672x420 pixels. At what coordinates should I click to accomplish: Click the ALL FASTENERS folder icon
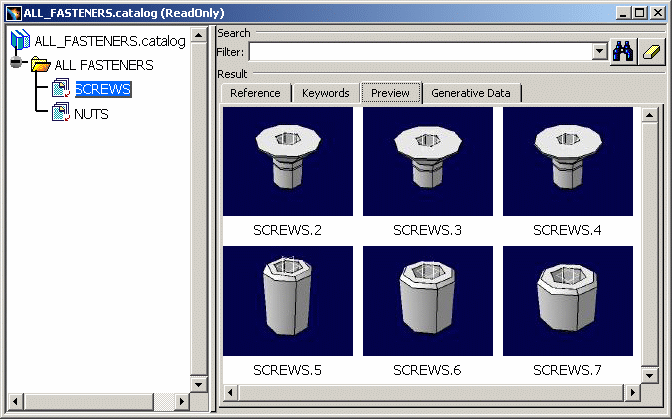[41, 65]
